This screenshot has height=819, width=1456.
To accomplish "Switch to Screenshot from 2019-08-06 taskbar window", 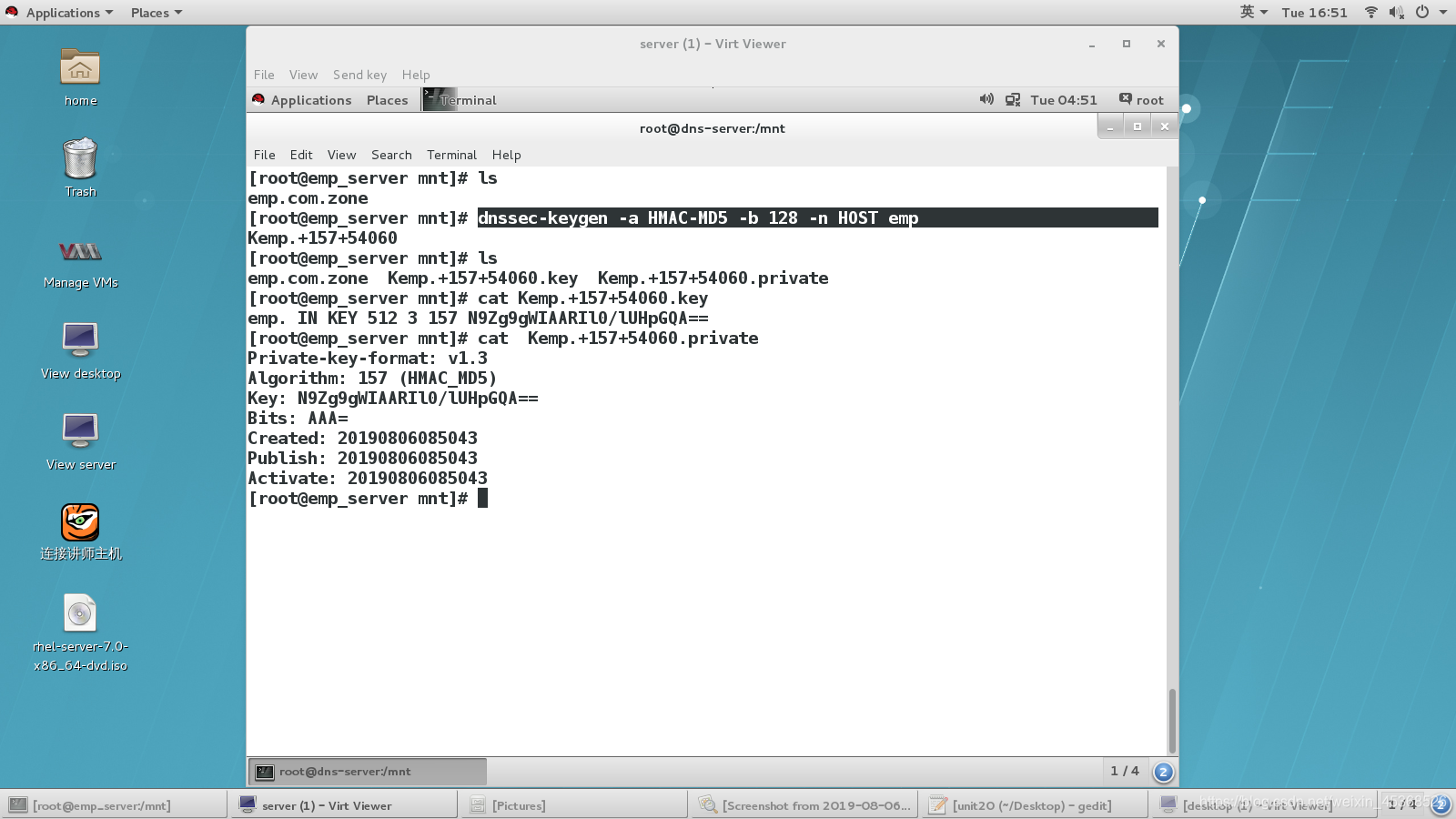I will pos(805,804).
